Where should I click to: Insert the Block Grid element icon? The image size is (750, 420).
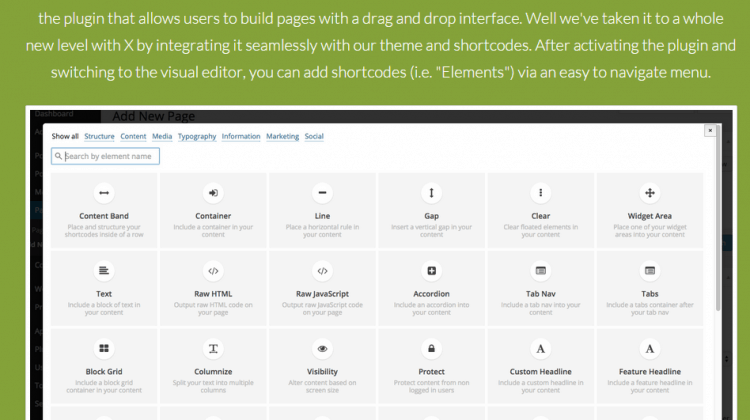(x=104, y=349)
